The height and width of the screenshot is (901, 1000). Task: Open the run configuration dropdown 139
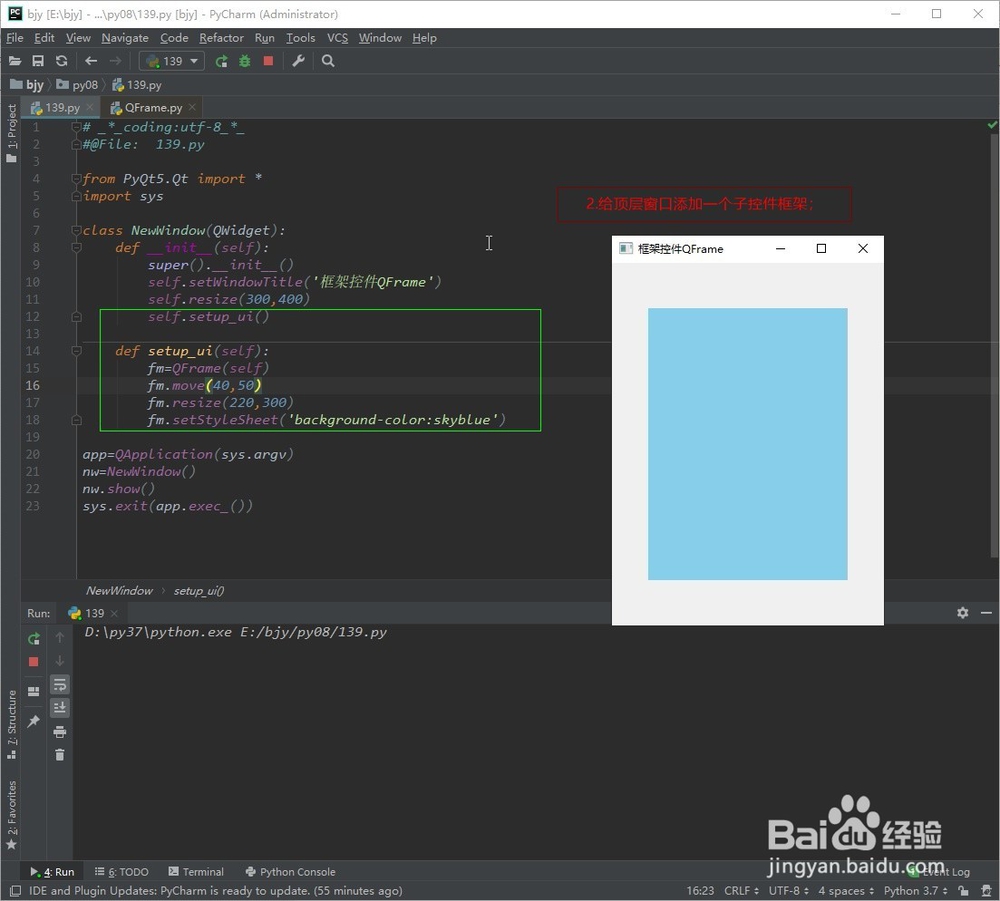click(172, 61)
